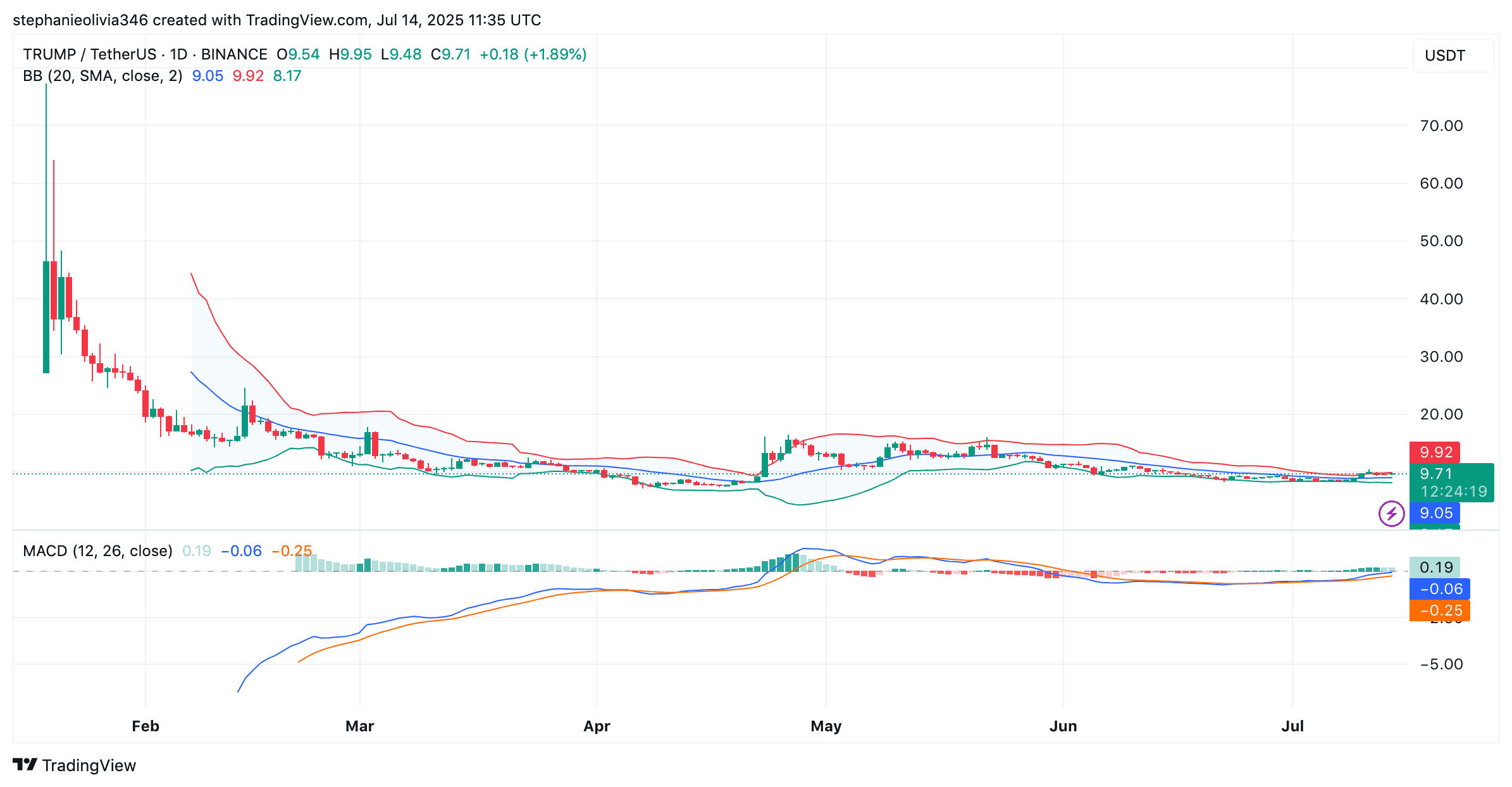Click the MACD histogram 0.19 value label
The image size is (1512, 787).
pyautogui.click(x=1435, y=567)
